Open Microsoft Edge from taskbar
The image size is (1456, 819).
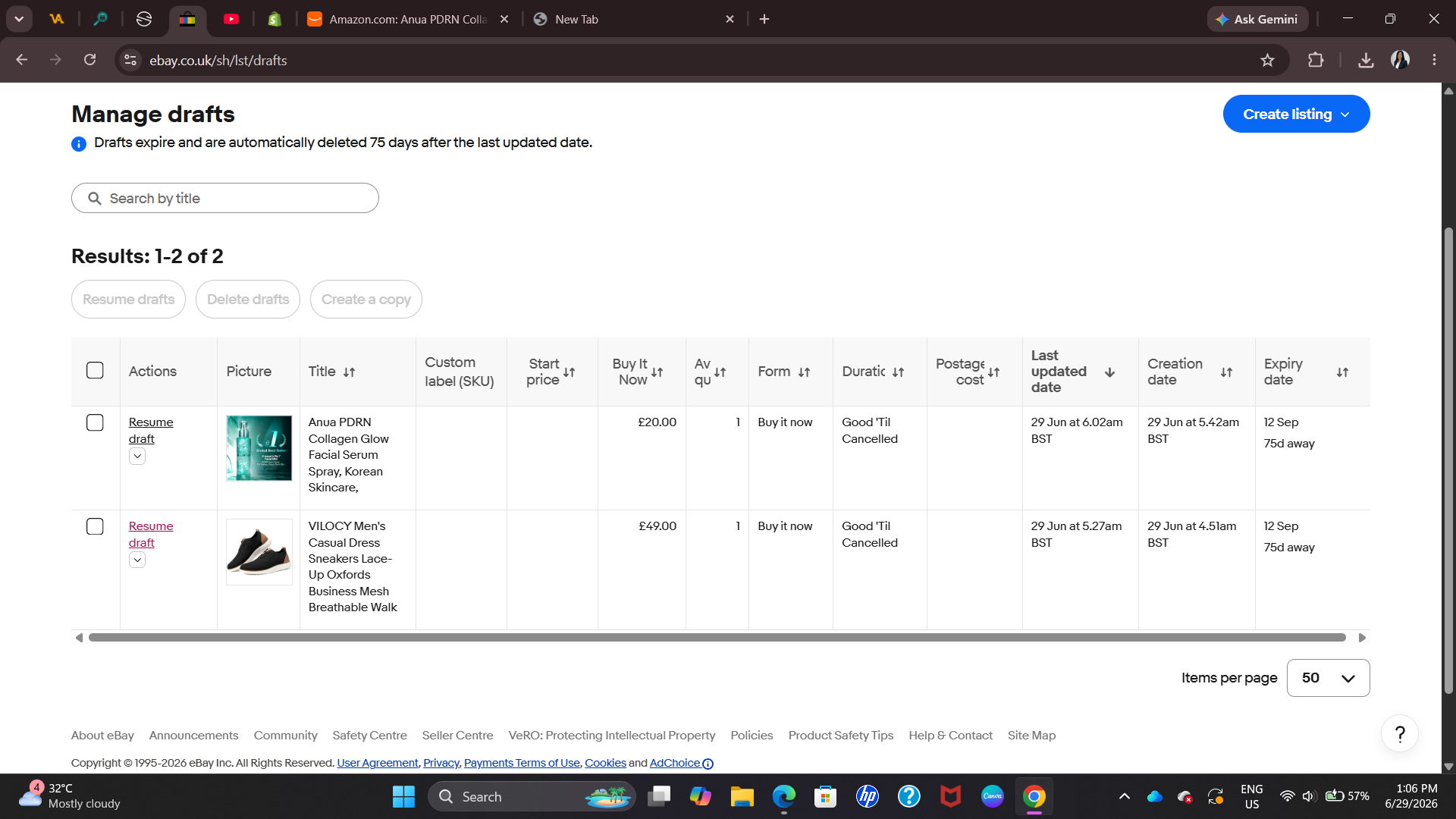[x=783, y=796]
